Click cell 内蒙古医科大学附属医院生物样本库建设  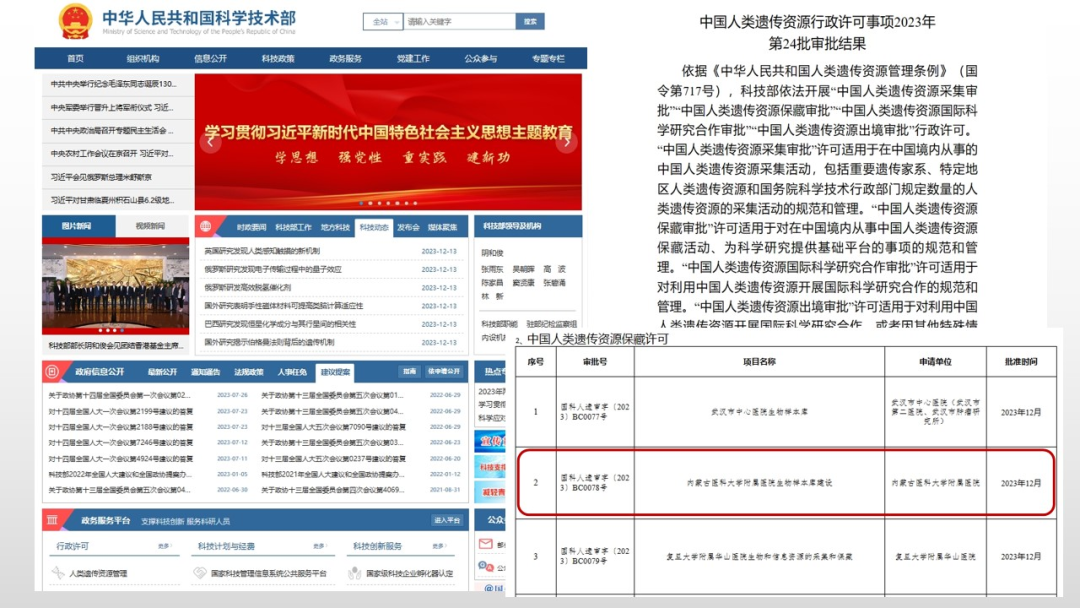[x=759, y=483]
